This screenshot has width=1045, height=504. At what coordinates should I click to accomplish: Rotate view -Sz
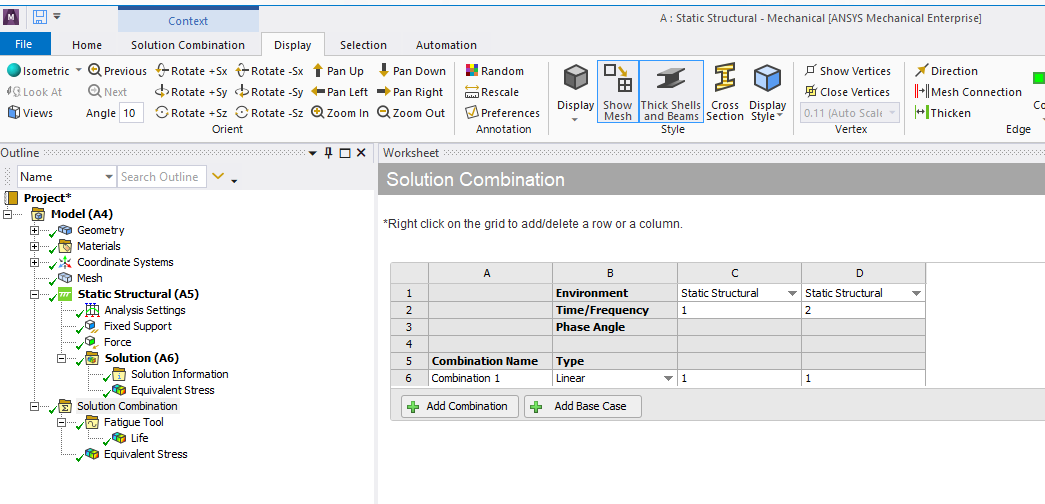point(269,113)
